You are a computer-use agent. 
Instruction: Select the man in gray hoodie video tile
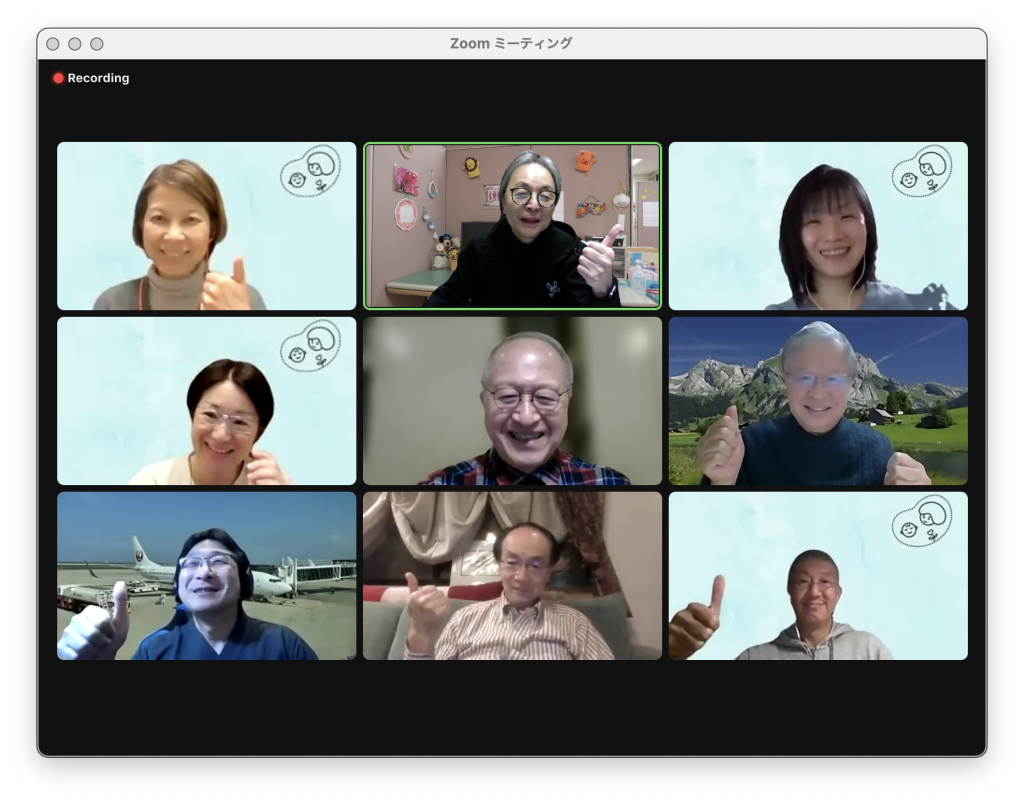click(x=818, y=576)
